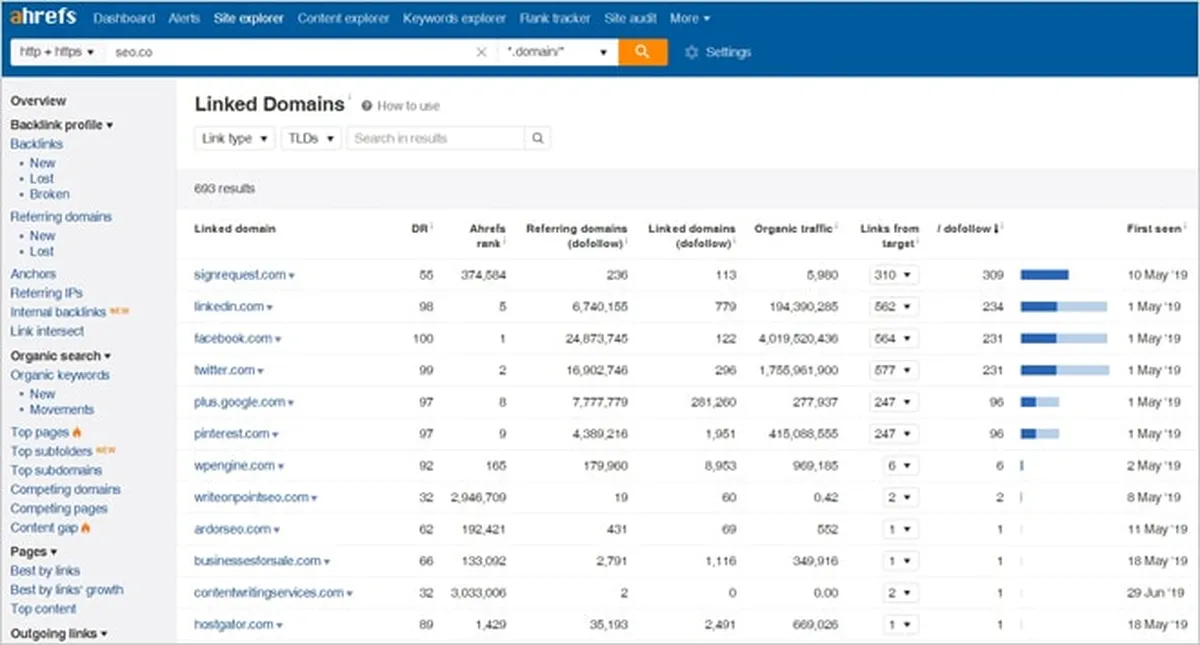This screenshot has height=645, width=1200.
Task: Focus the seo.co URL input field
Action: coord(290,52)
